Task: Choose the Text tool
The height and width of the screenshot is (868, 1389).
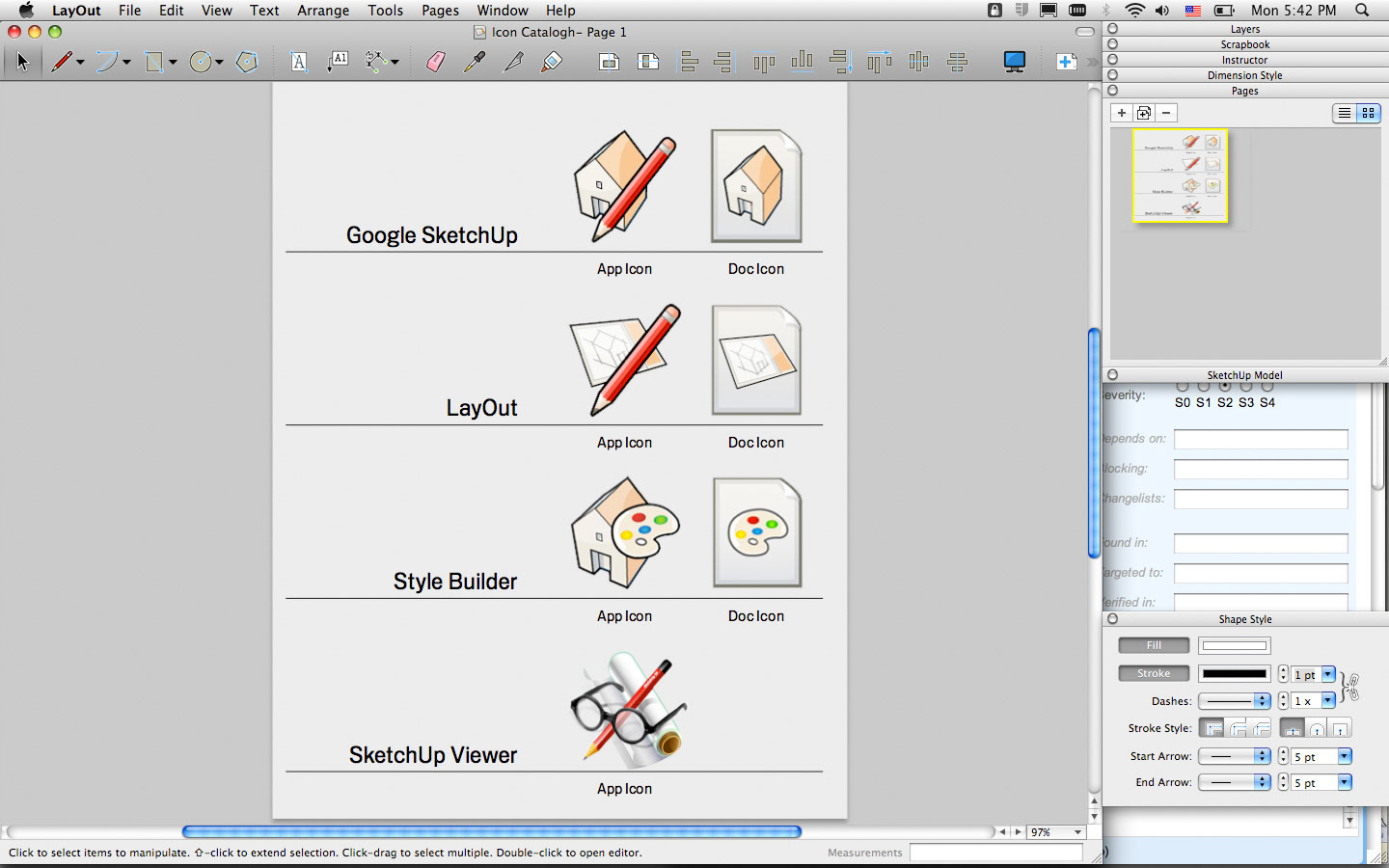Action: tap(299, 62)
